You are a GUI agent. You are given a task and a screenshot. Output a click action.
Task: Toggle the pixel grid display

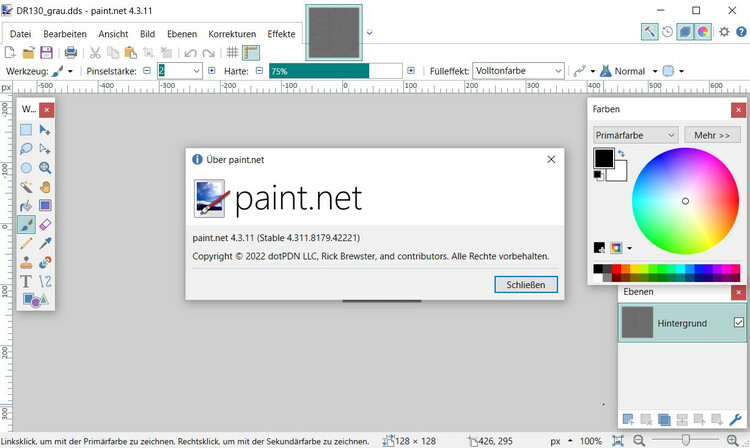coord(232,52)
